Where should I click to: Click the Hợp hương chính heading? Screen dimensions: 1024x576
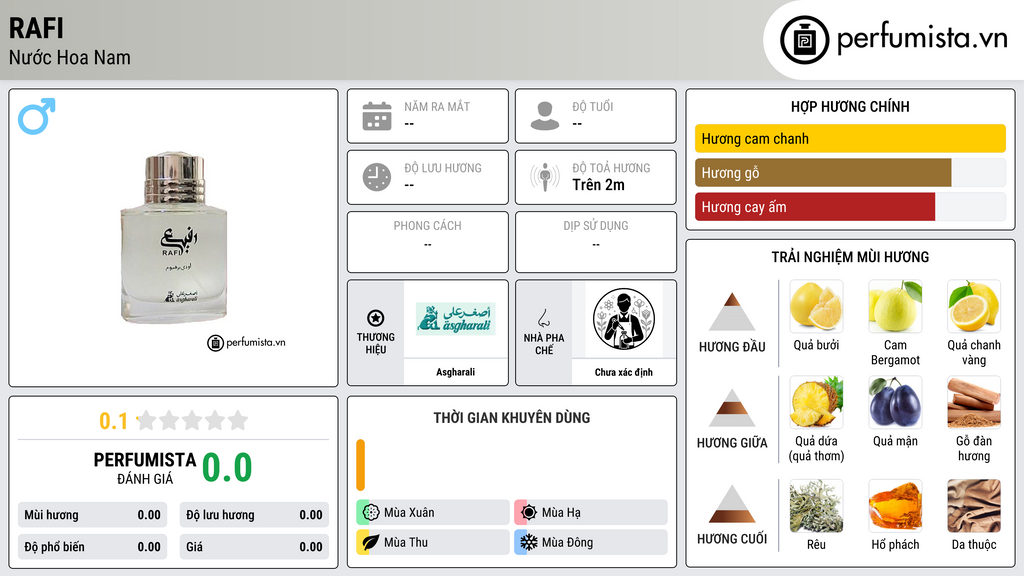point(850,106)
